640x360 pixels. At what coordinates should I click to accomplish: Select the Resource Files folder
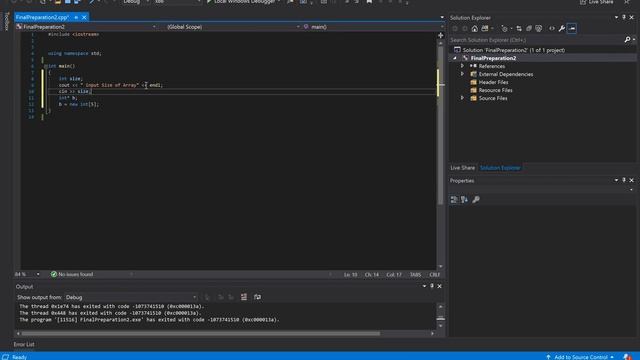(495, 90)
